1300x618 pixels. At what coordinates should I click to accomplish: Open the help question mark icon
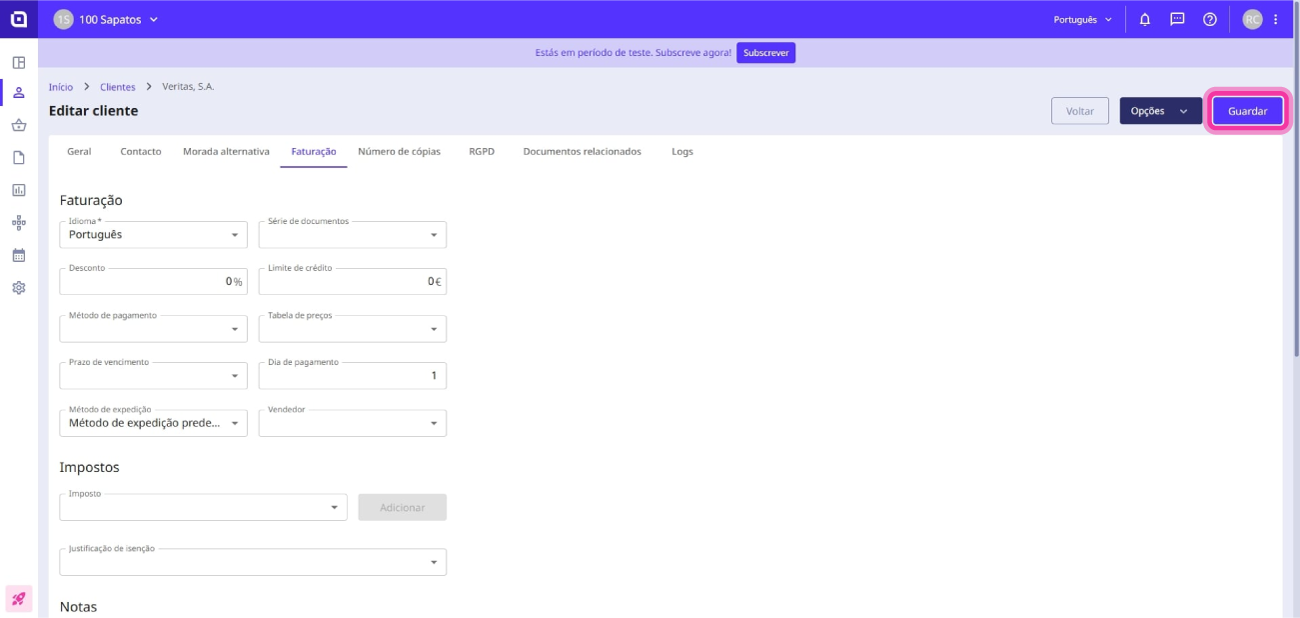1210,19
